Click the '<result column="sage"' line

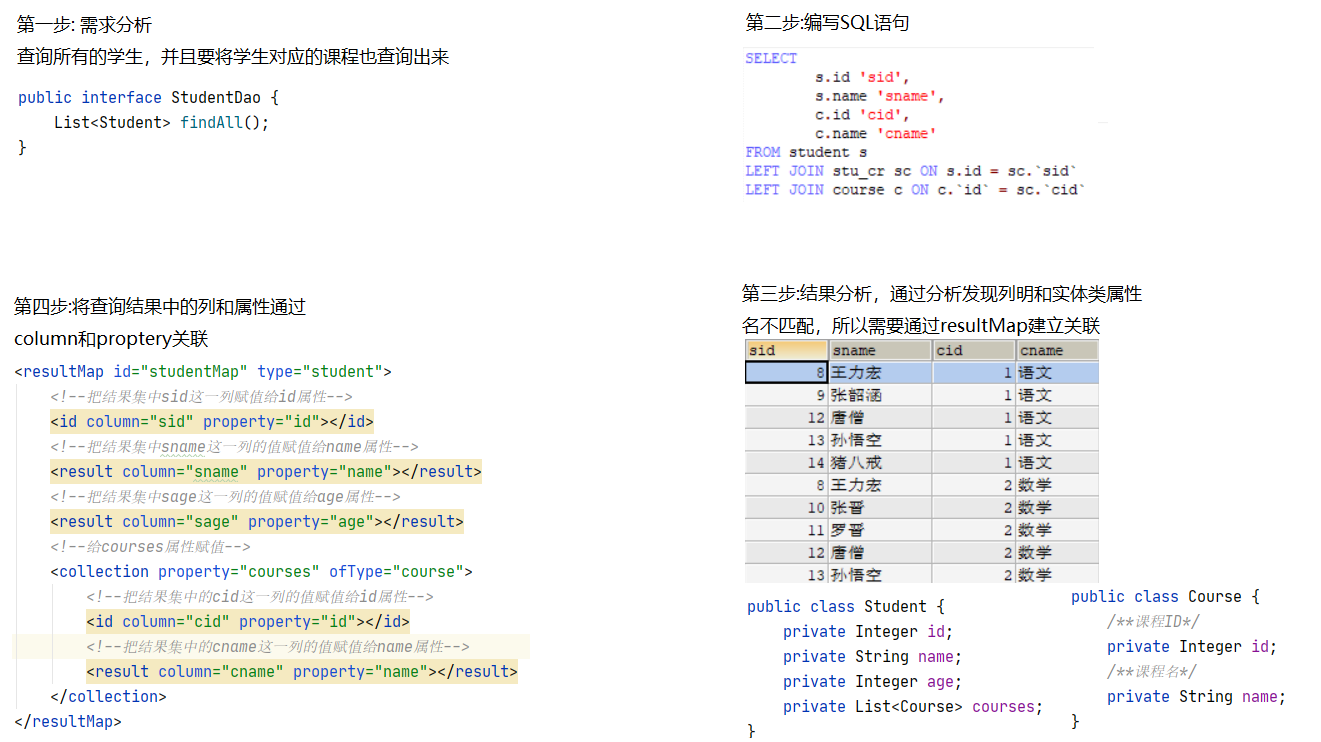pyautogui.click(x=257, y=521)
